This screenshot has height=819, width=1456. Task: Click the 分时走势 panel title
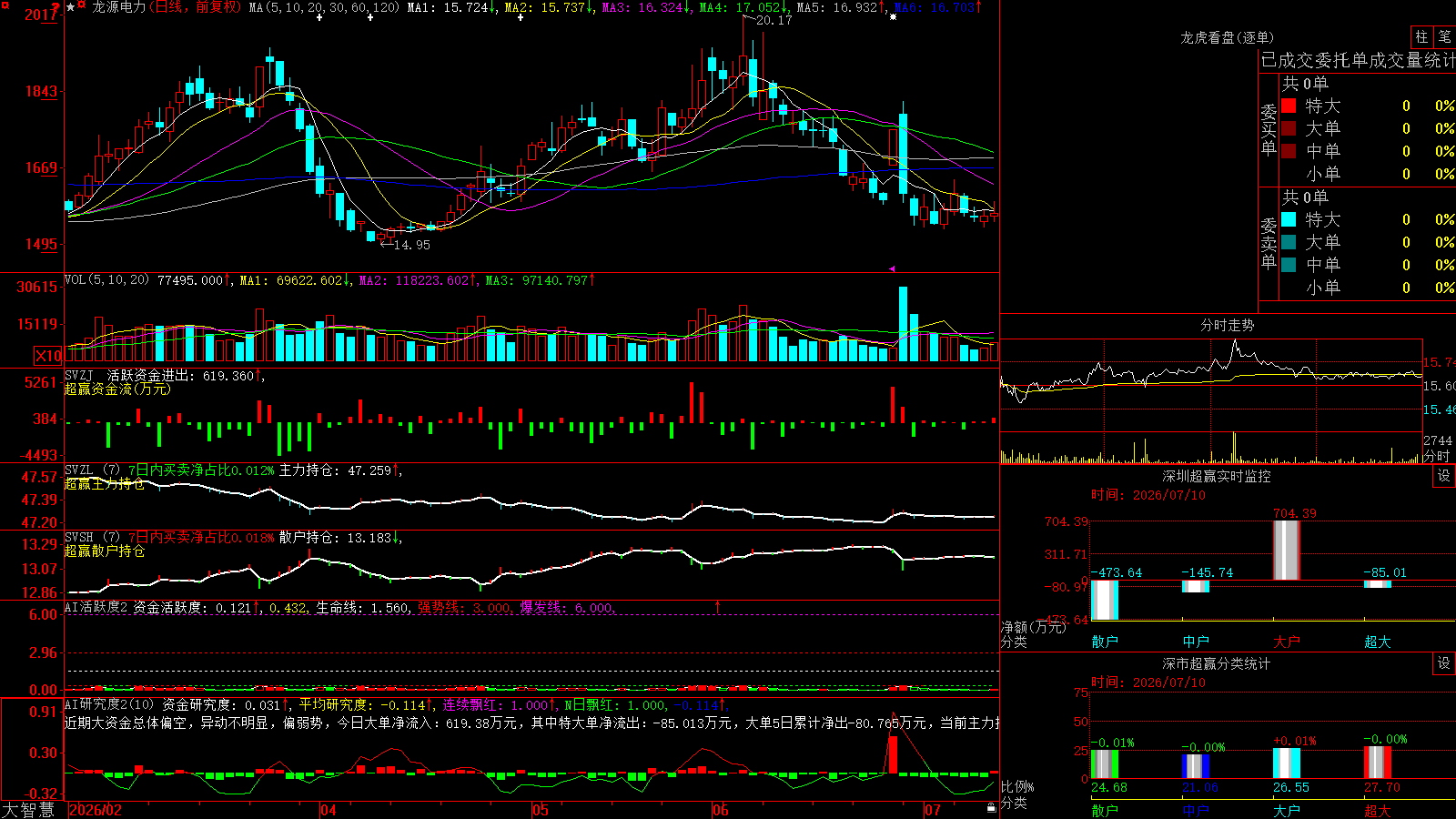click(1228, 325)
